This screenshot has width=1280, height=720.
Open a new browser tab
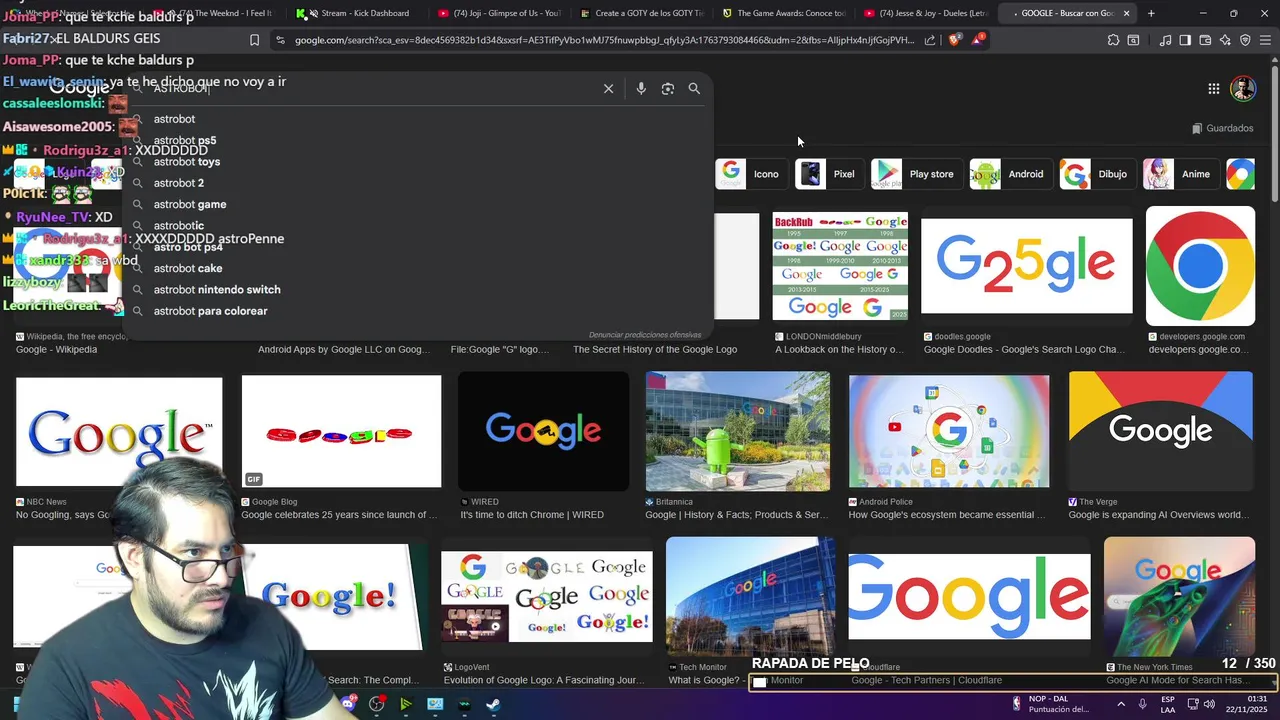(x=1151, y=13)
